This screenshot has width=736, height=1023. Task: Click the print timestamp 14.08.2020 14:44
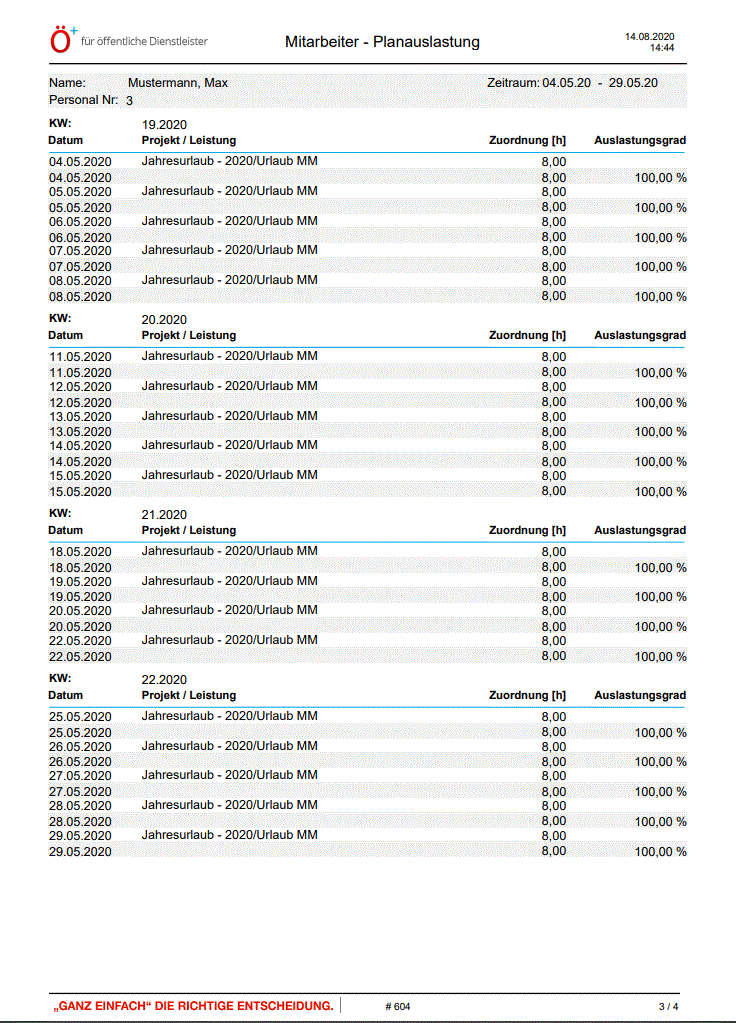click(x=650, y=42)
